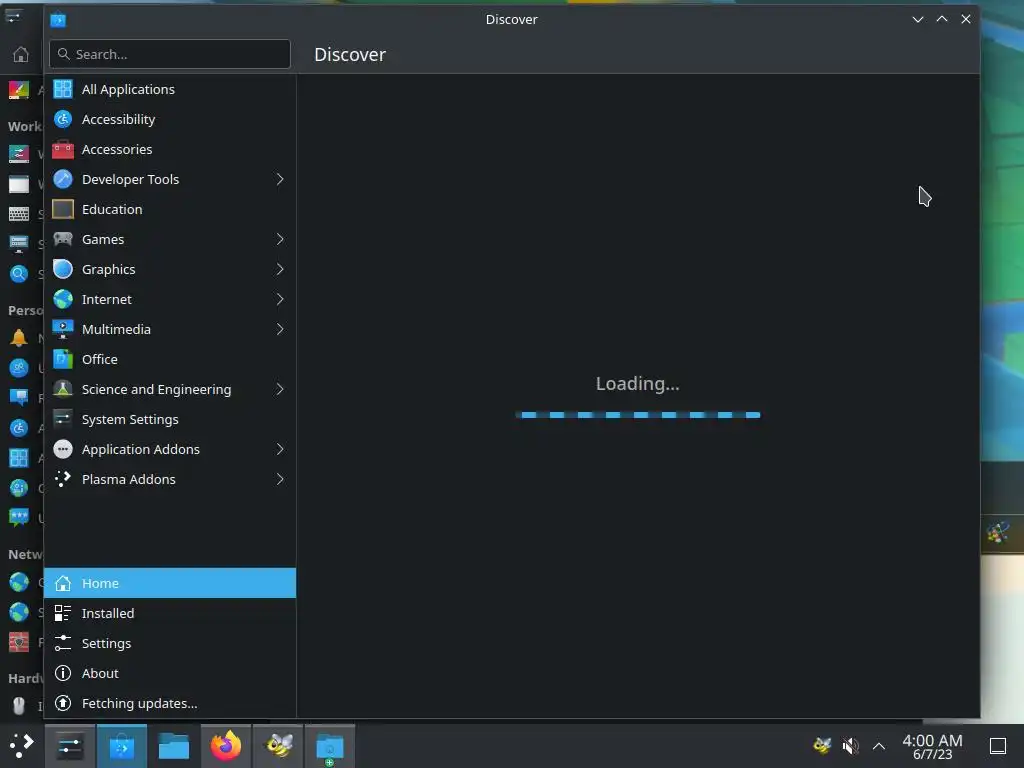Click the About info icon
This screenshot has width=1024, height=768.
coord(63,673)
